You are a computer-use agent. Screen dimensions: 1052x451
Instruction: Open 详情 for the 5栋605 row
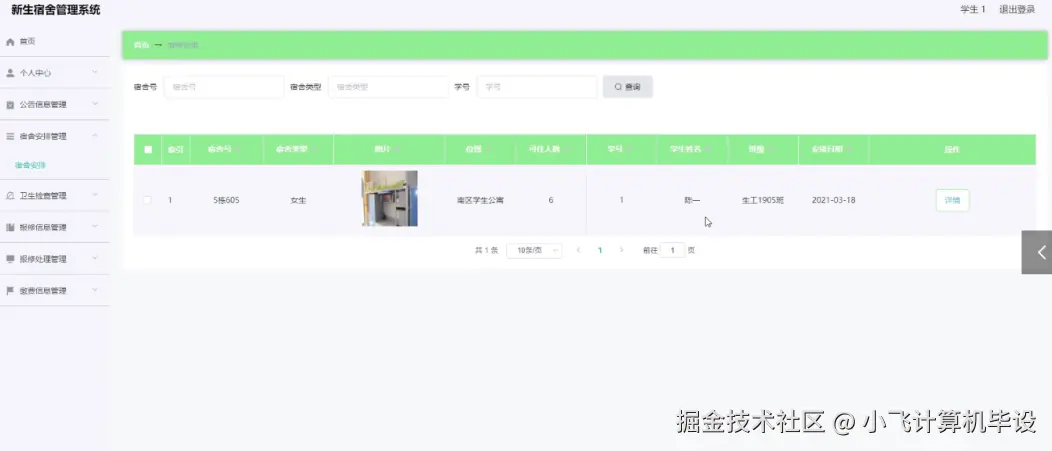coord(952,200)
